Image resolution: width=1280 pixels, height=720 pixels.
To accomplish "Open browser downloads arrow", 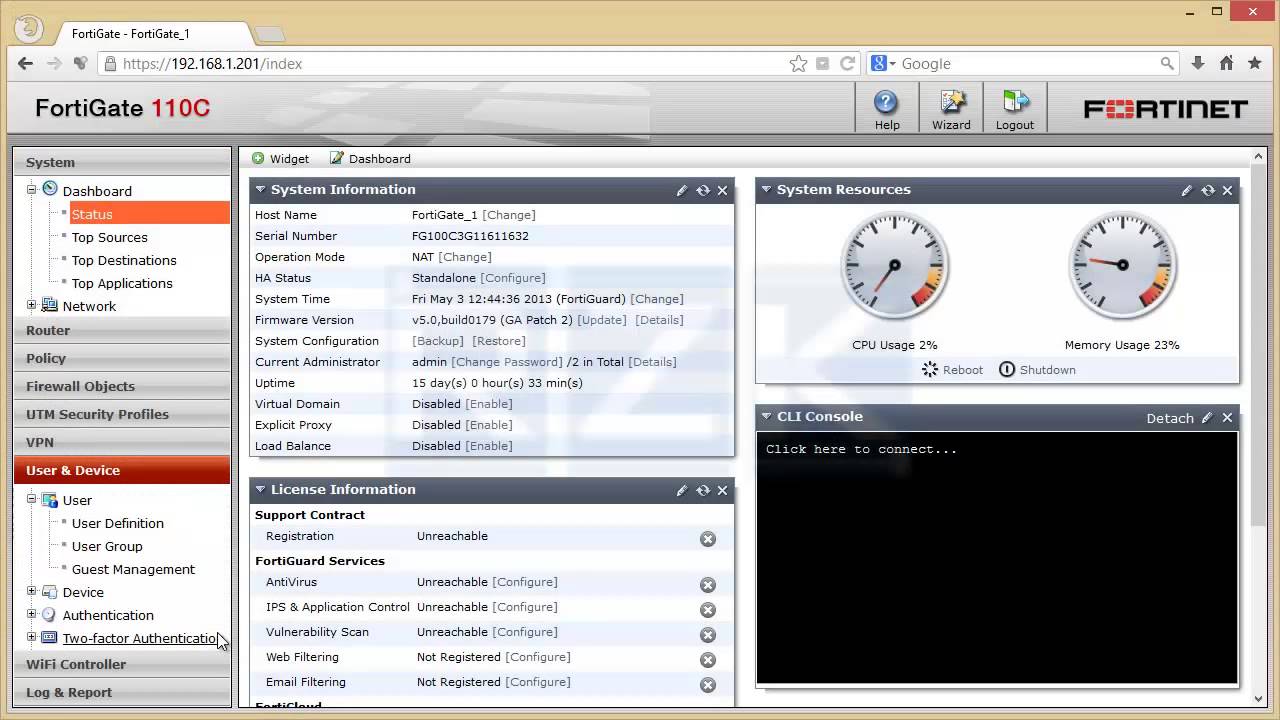I will click(1198, 63).
